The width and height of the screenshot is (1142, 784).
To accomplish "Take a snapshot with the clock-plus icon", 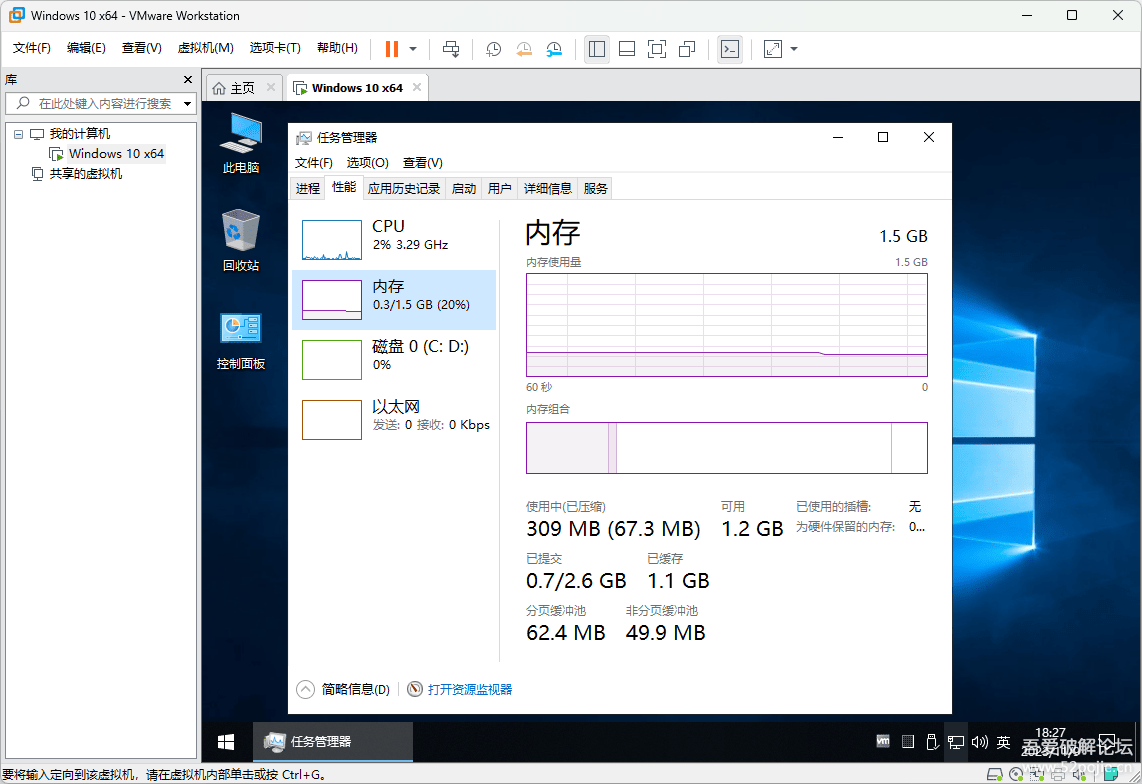I will click(x=493, y=49).
